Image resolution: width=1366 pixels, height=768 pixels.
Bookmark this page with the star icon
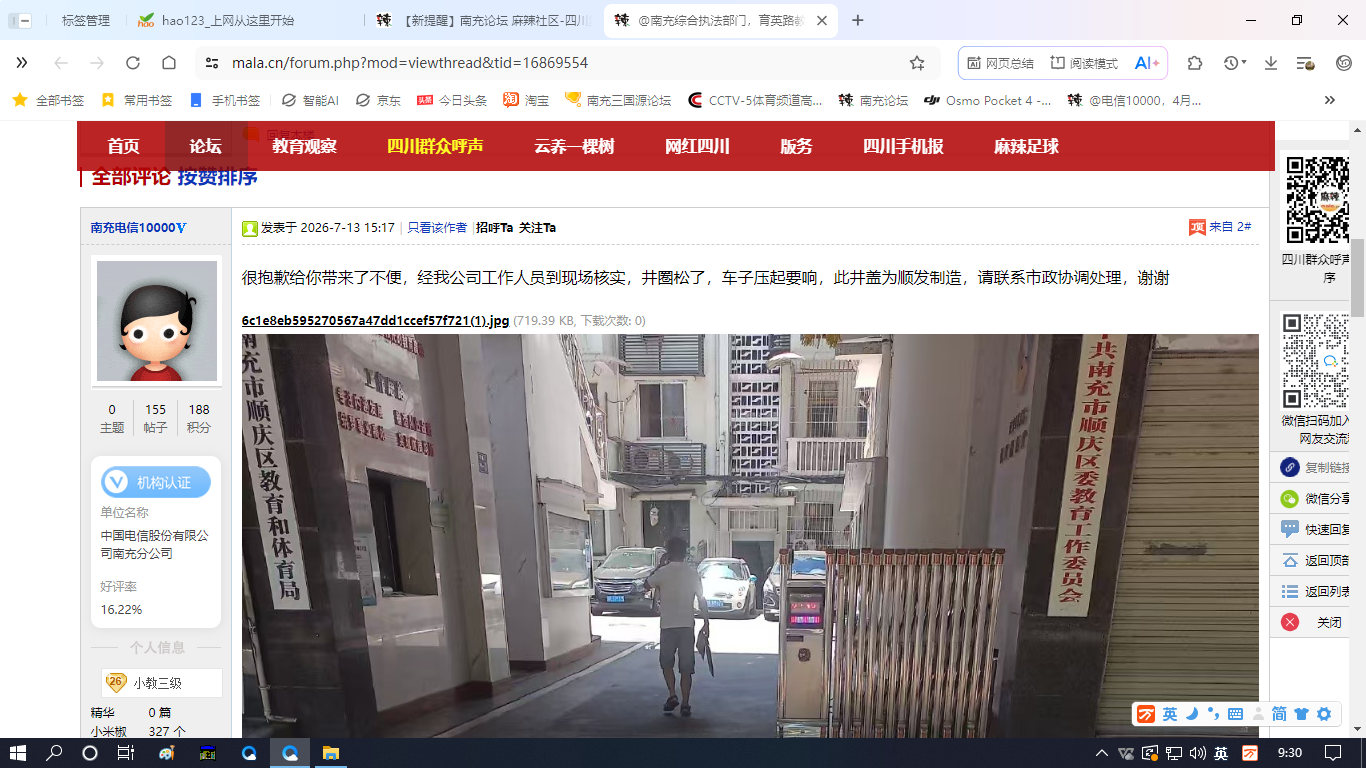[917, 63]
